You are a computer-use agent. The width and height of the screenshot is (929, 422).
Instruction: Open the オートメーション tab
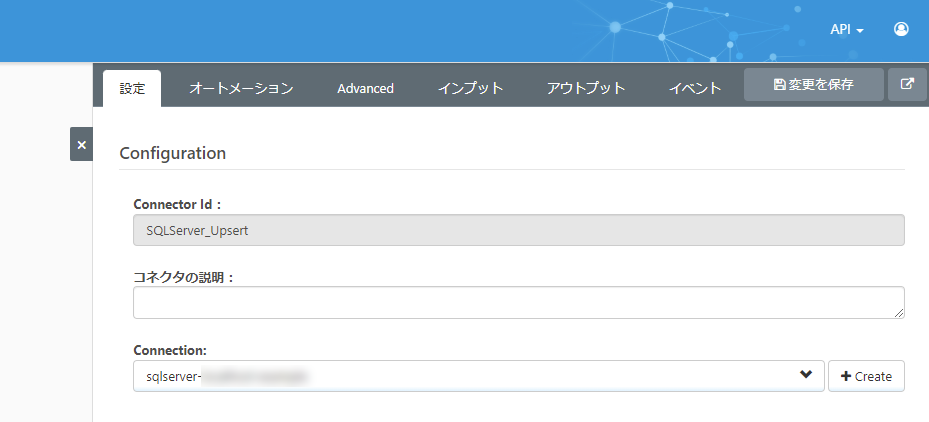tap(241, 88)
